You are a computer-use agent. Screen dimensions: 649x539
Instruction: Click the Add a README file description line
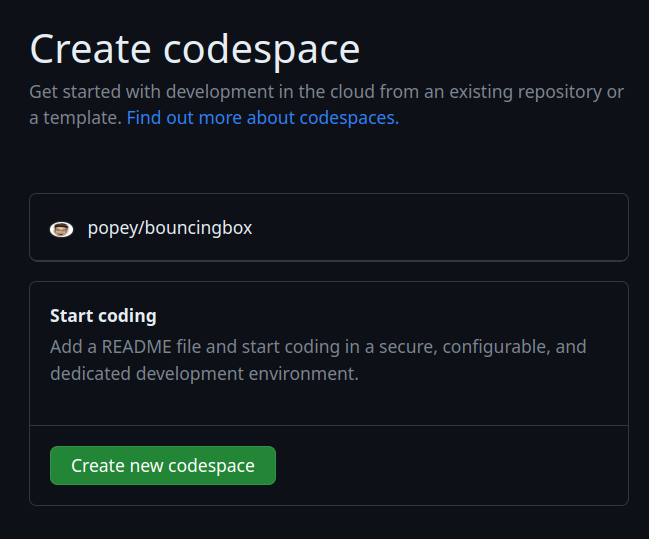tap(318, 346)
